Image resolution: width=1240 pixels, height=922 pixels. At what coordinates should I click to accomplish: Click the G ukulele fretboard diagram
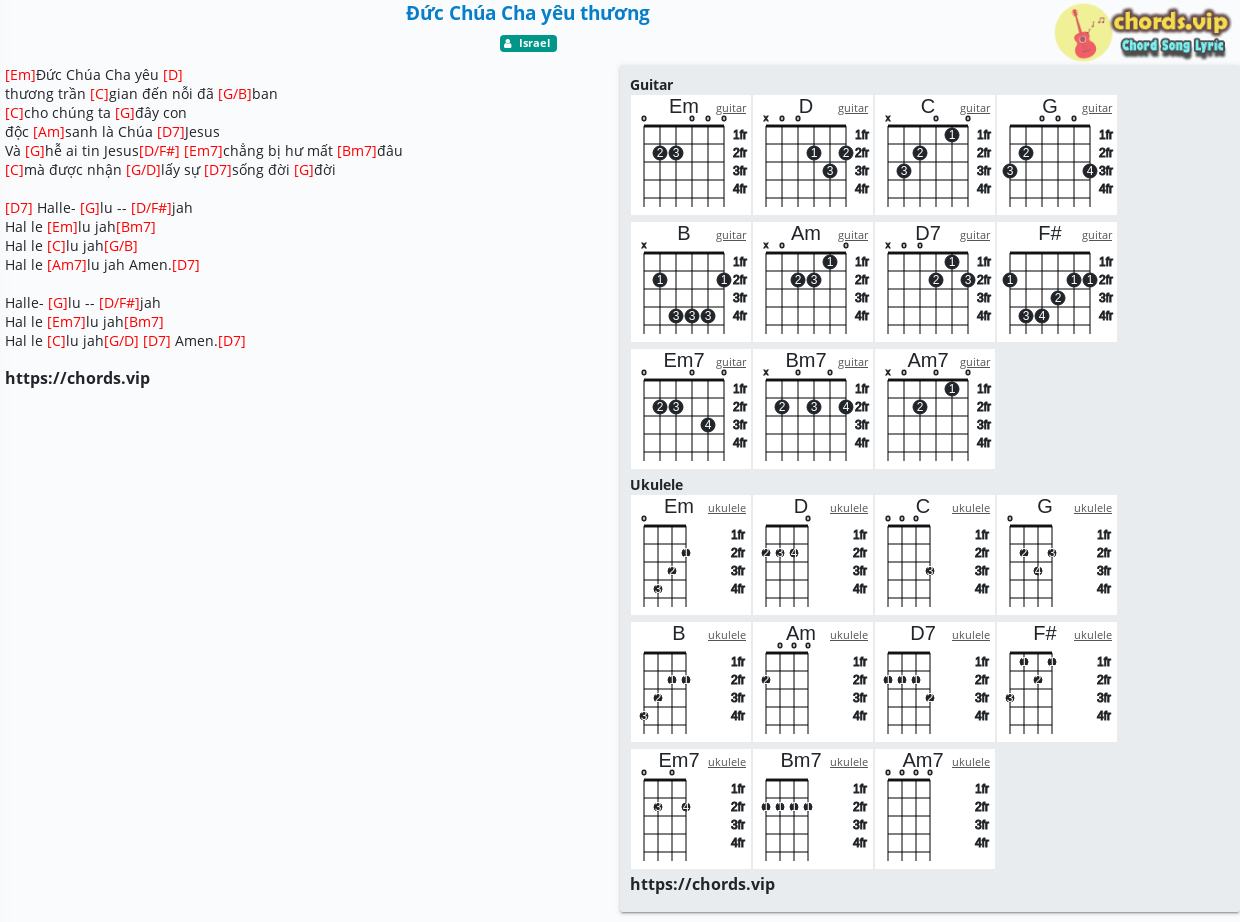(1057, 555)
